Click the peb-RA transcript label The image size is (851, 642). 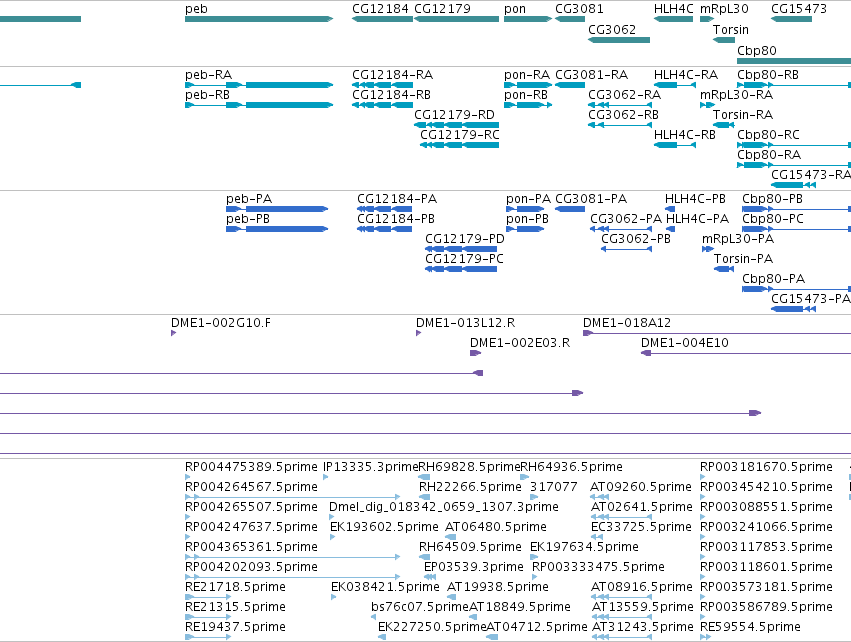(x=208, y=74)
